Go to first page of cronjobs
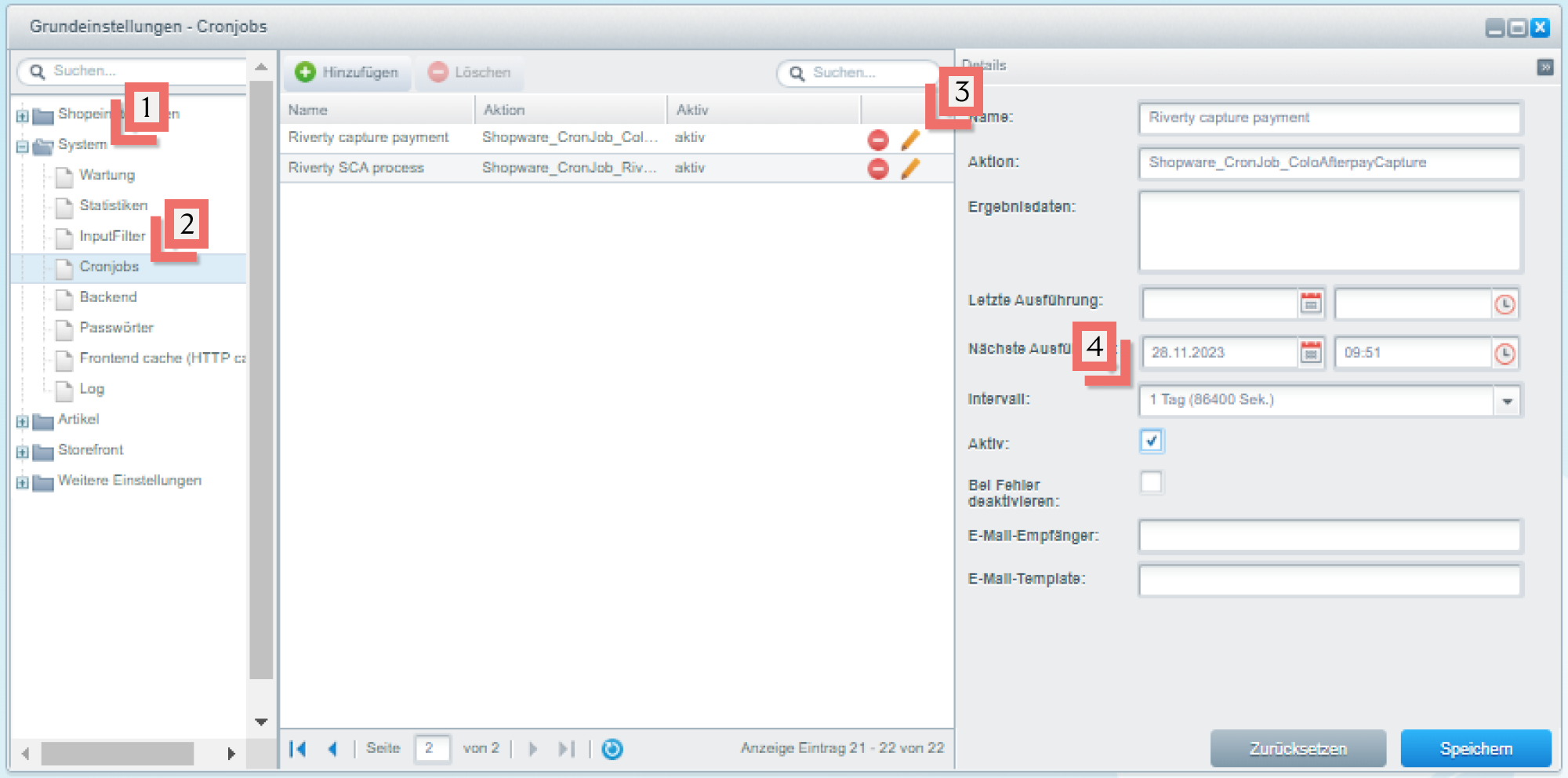 click(298, 749)
